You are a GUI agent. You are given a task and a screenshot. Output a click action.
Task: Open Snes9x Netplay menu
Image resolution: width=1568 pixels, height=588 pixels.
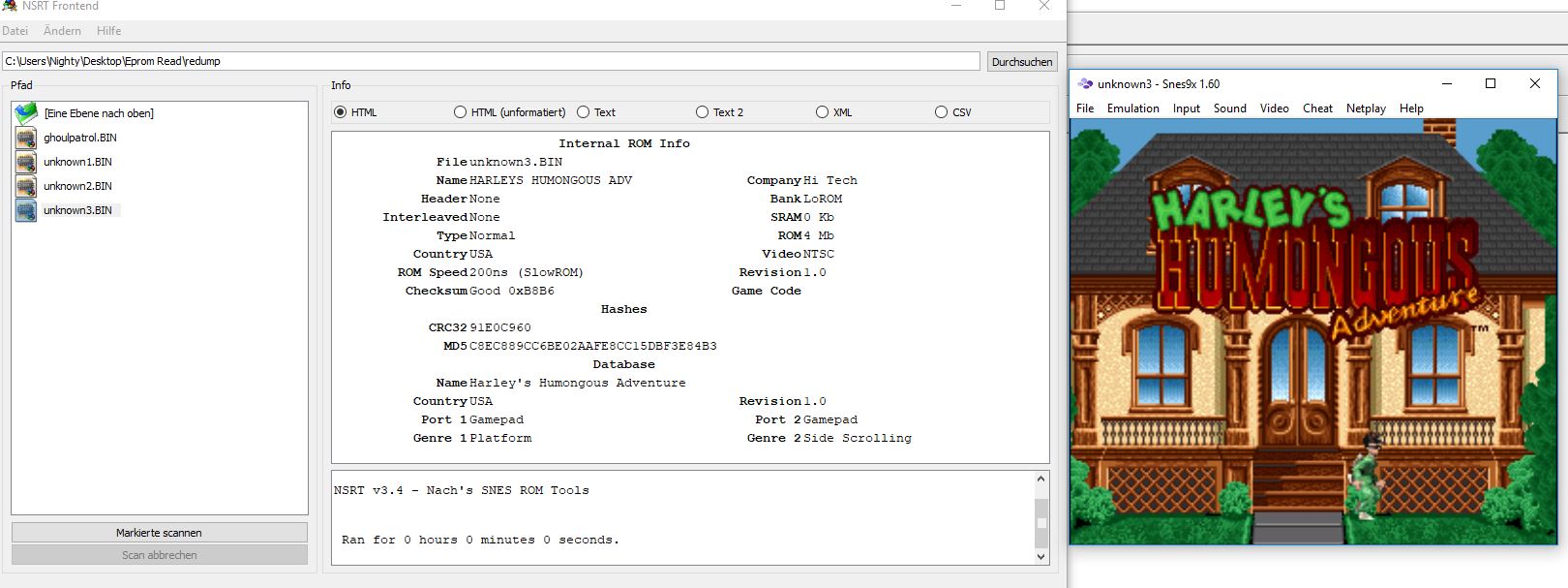click(1366, 108)
